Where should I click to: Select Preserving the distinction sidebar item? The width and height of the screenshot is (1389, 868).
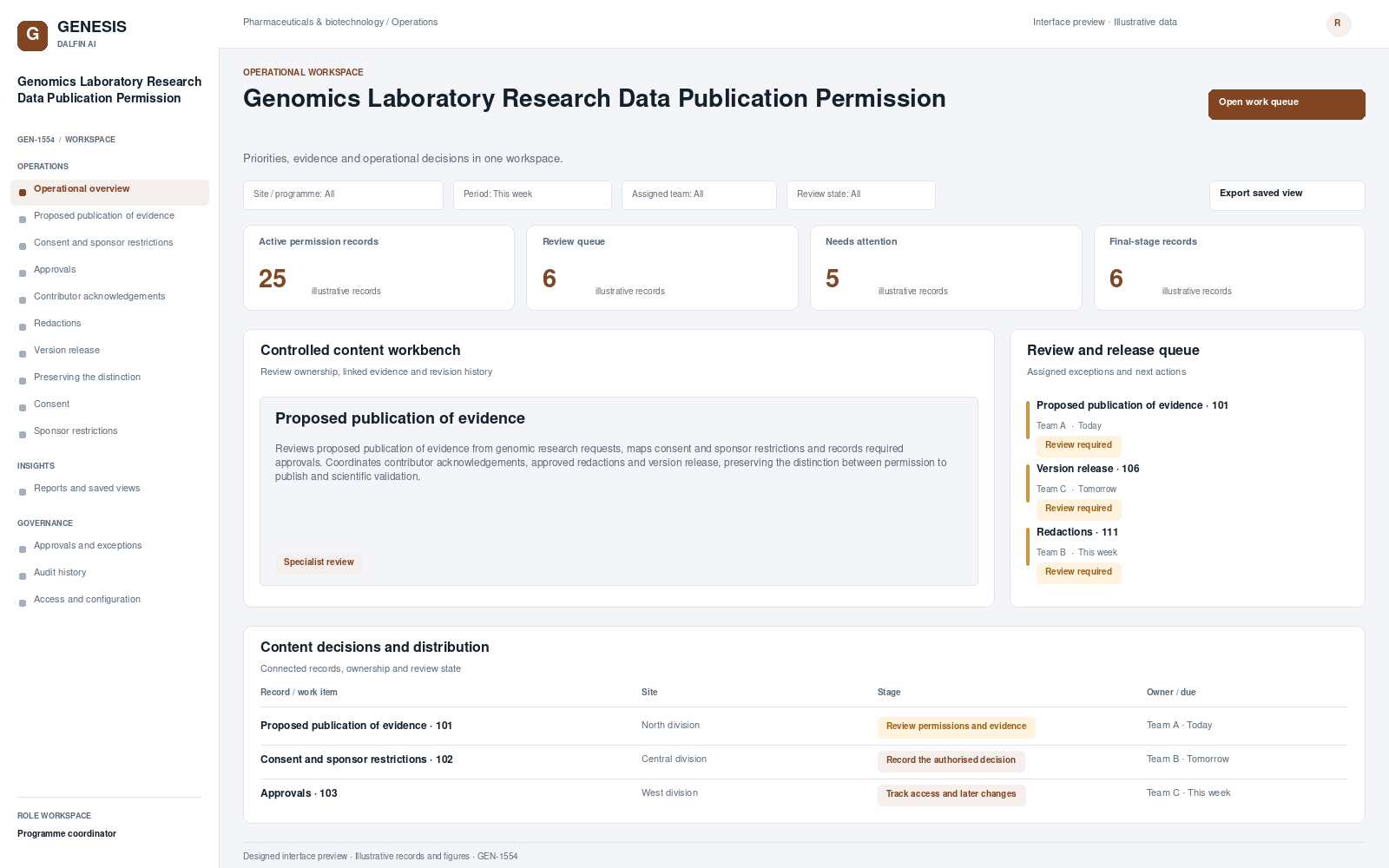click(x=87, y=378)
